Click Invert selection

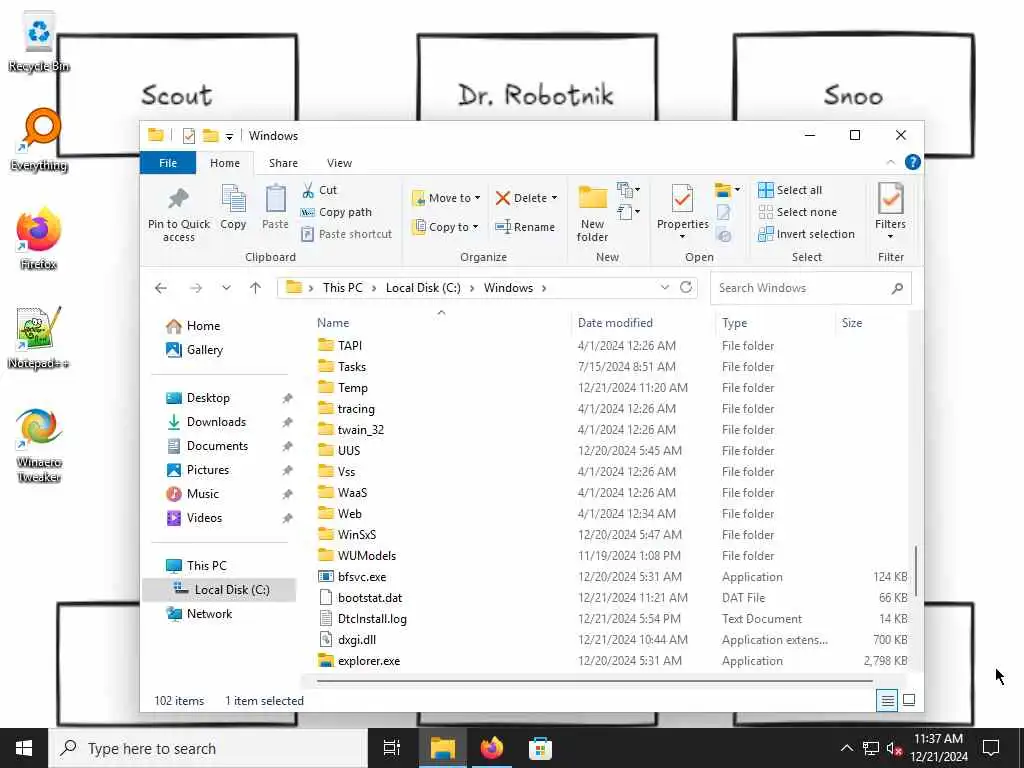[x=807, y=234]
